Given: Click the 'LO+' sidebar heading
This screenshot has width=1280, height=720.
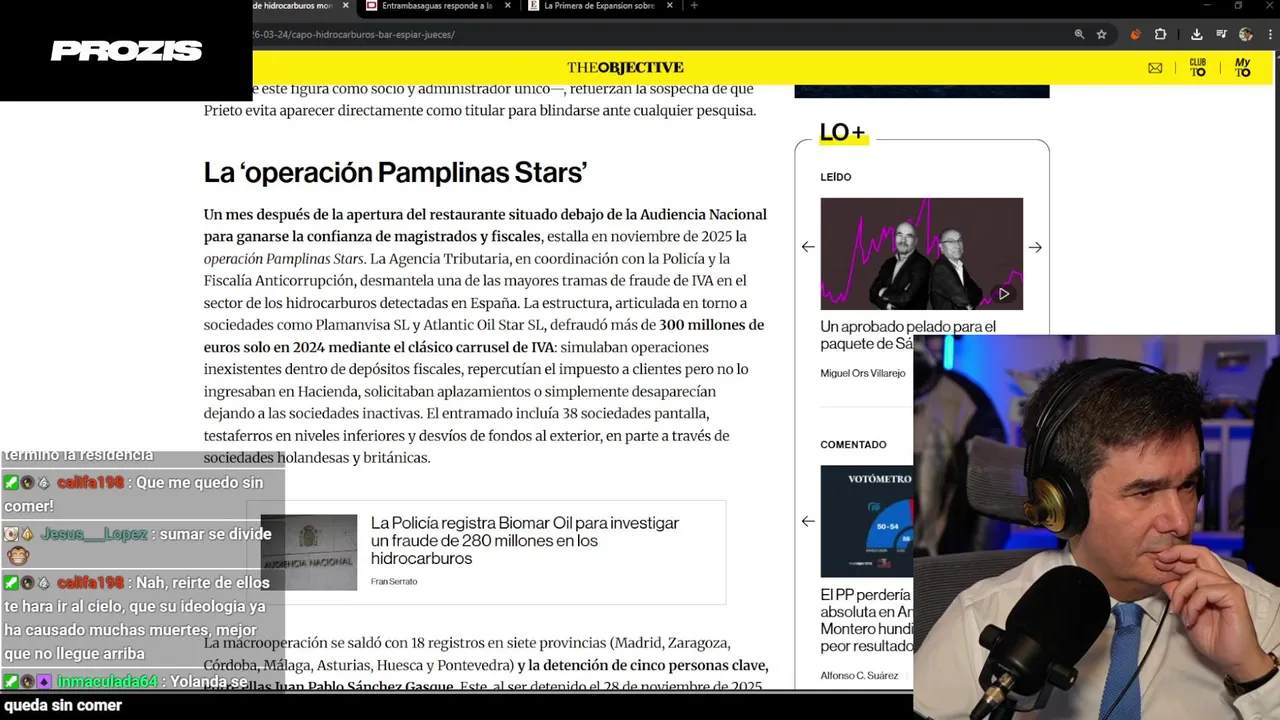Looking at the screenshot, I should (x=842, y=132).
